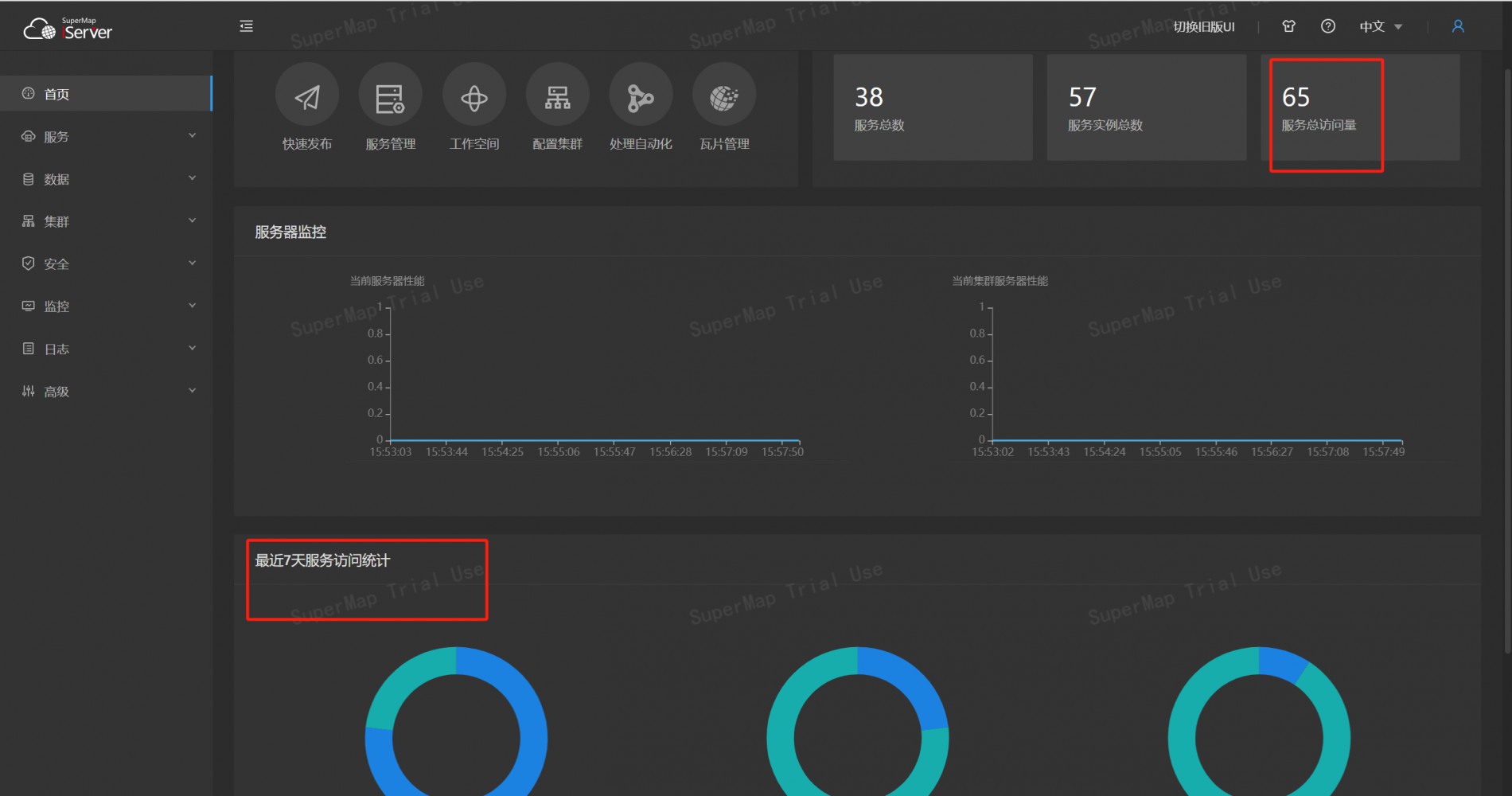Click the 日志 log icon in sidebar

(x=29, y=348)
